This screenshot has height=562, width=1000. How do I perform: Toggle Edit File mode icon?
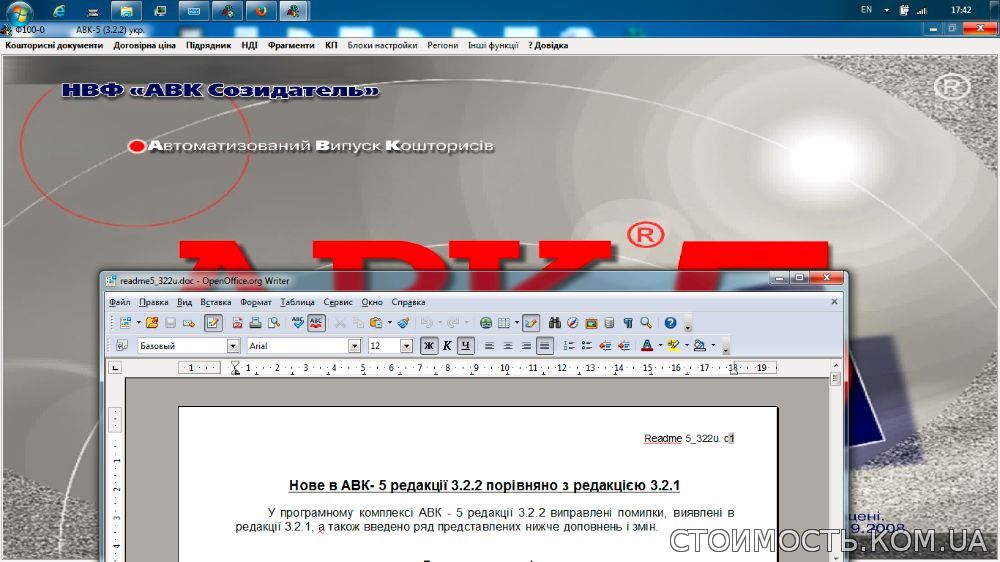point(213,323)
